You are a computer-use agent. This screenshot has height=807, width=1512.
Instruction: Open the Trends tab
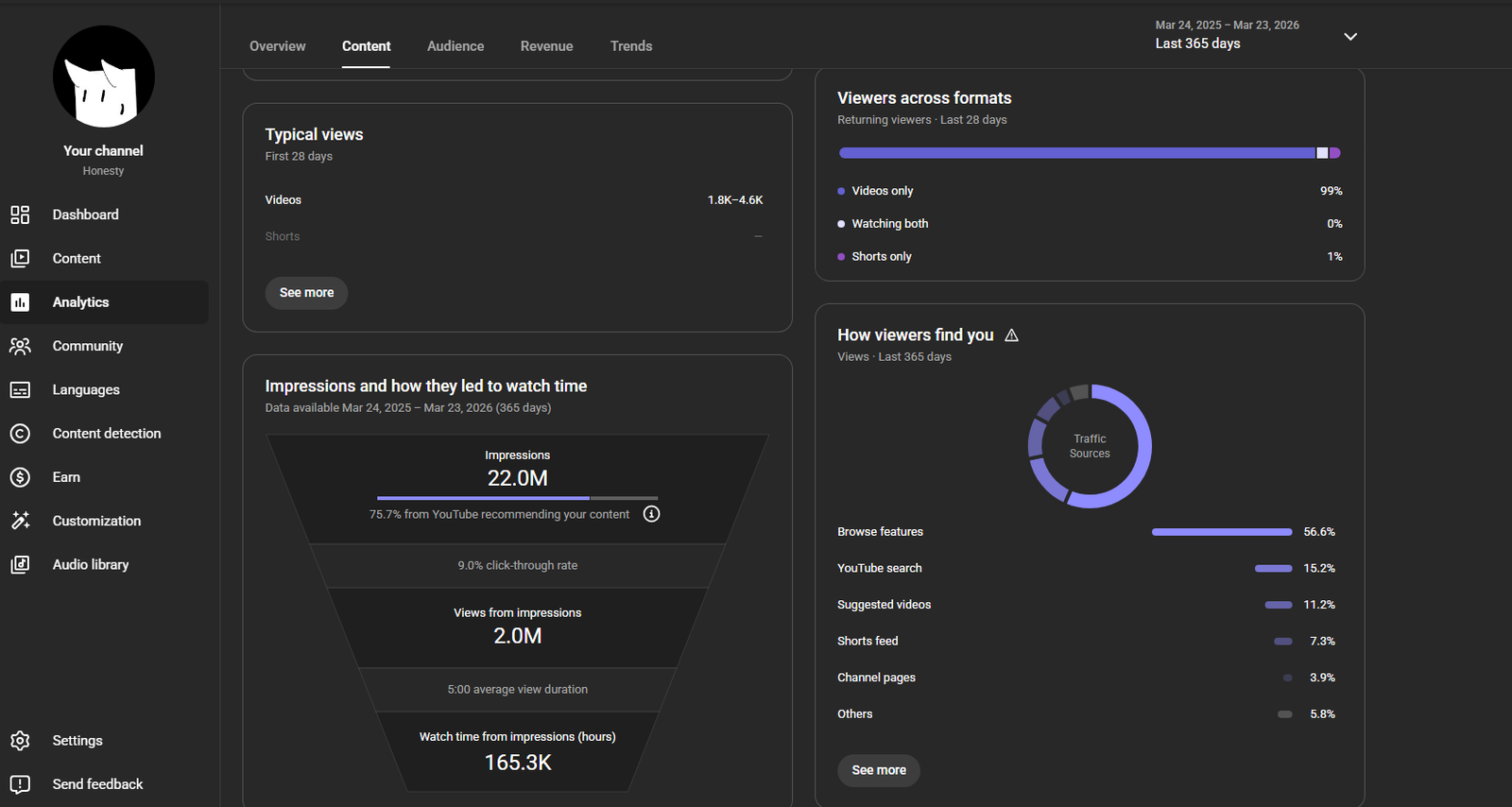coord(631,46)
